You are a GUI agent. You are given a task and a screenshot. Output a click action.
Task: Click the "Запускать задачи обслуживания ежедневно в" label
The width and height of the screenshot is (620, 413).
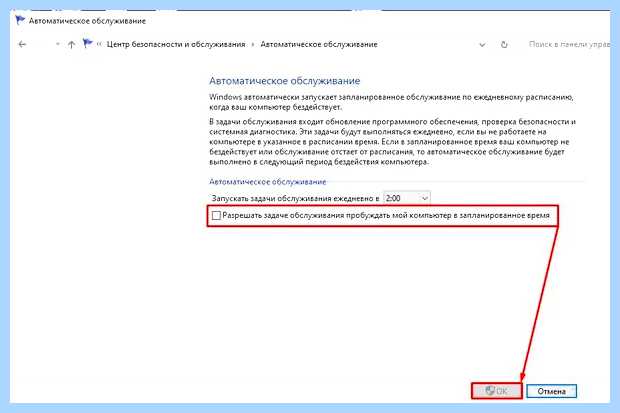pyautogui.click(x=295, y=198)
